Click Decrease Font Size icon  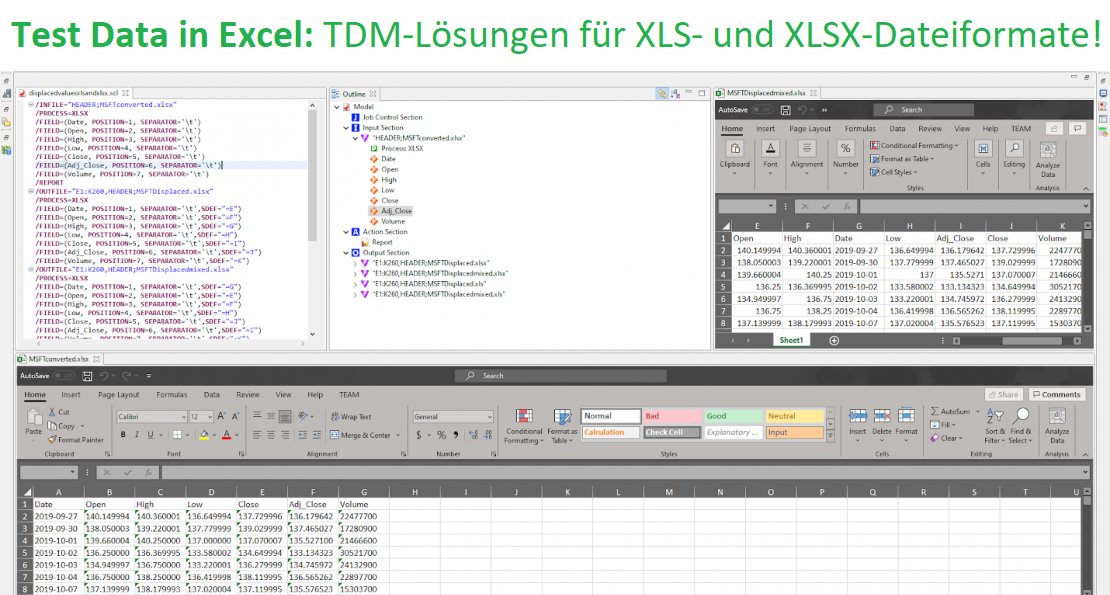(x=236, y=417)
